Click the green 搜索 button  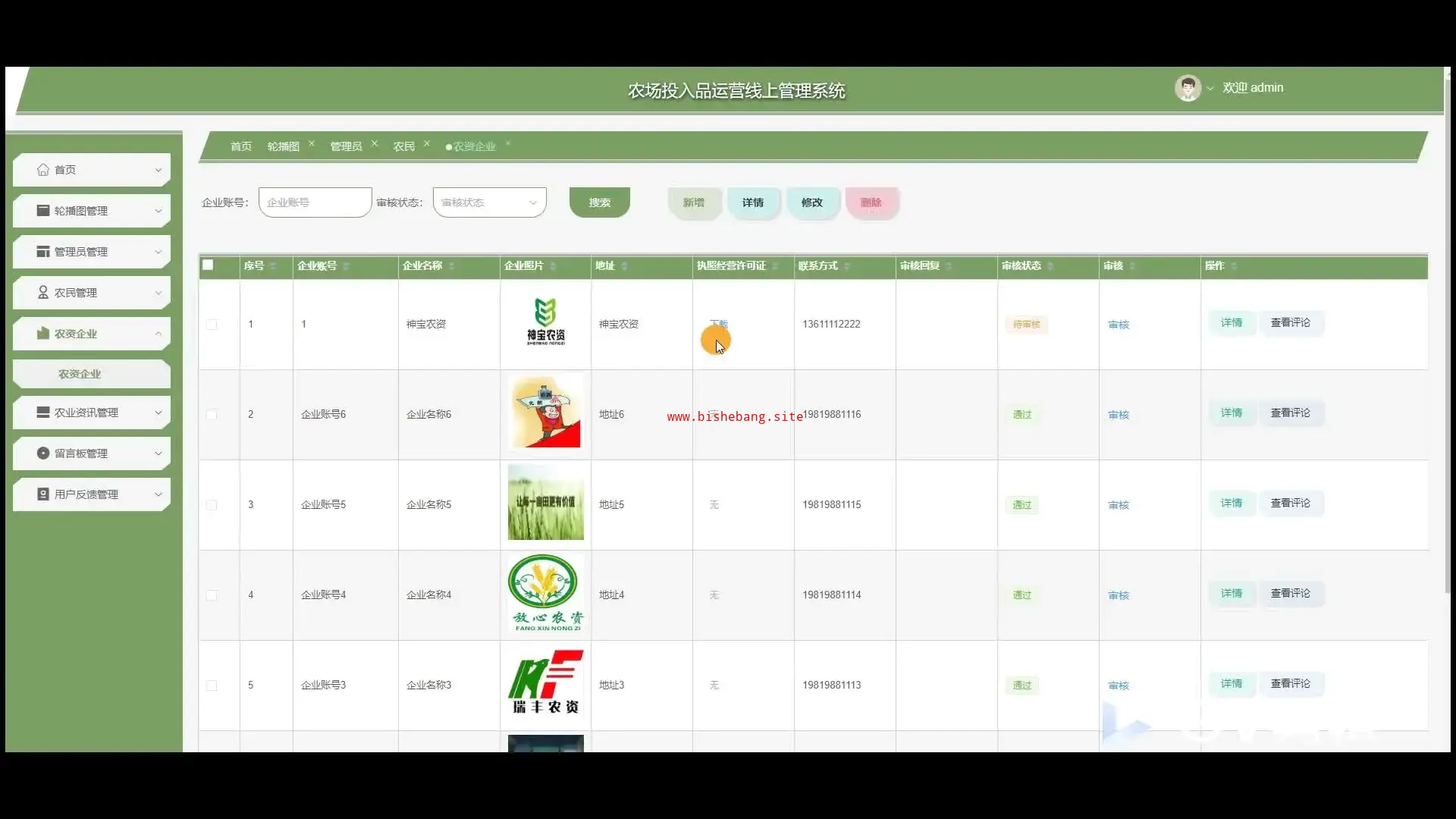[x=599, y=202]
